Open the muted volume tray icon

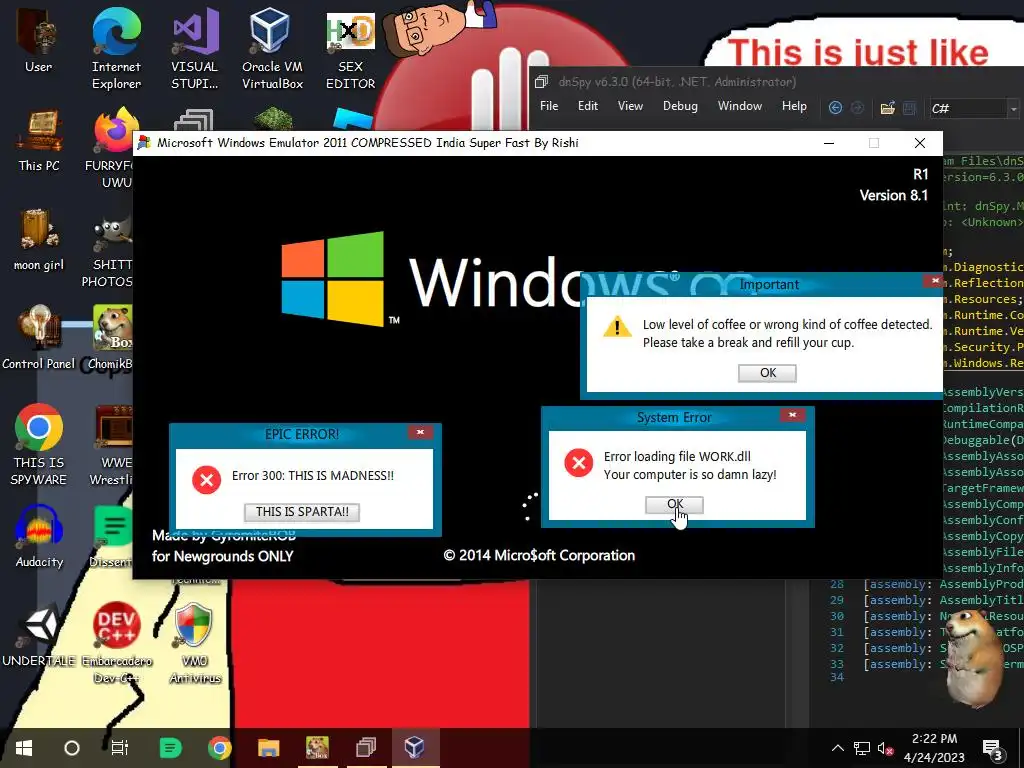(885, 748)
